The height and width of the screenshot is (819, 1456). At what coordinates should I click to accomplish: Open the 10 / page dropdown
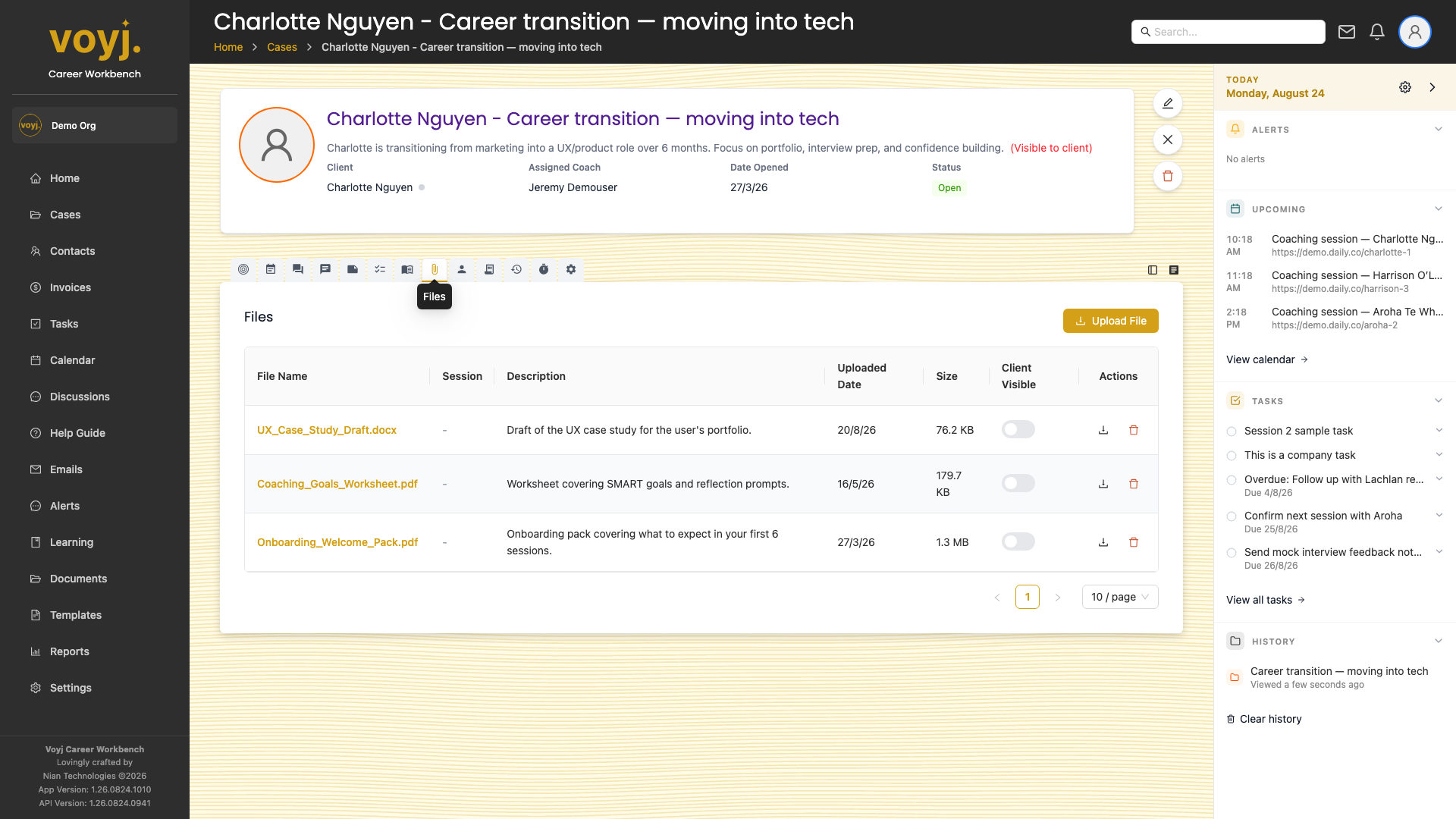click(x=1120, y=597)
